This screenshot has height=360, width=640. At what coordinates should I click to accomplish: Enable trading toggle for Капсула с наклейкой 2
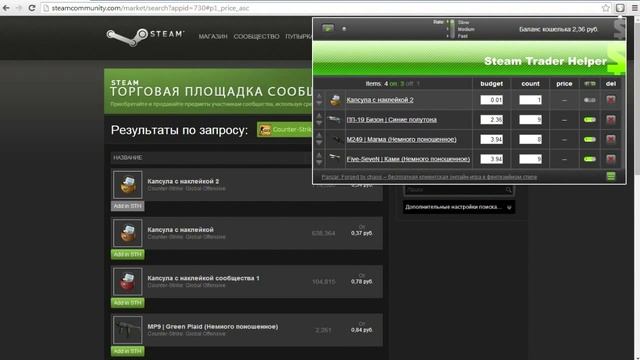[x=589, y=100]
